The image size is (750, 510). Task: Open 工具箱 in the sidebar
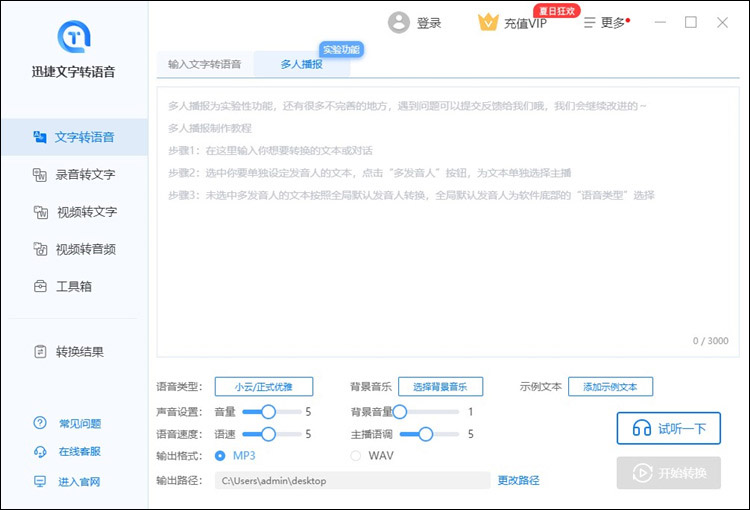click(x=75, y=286)
